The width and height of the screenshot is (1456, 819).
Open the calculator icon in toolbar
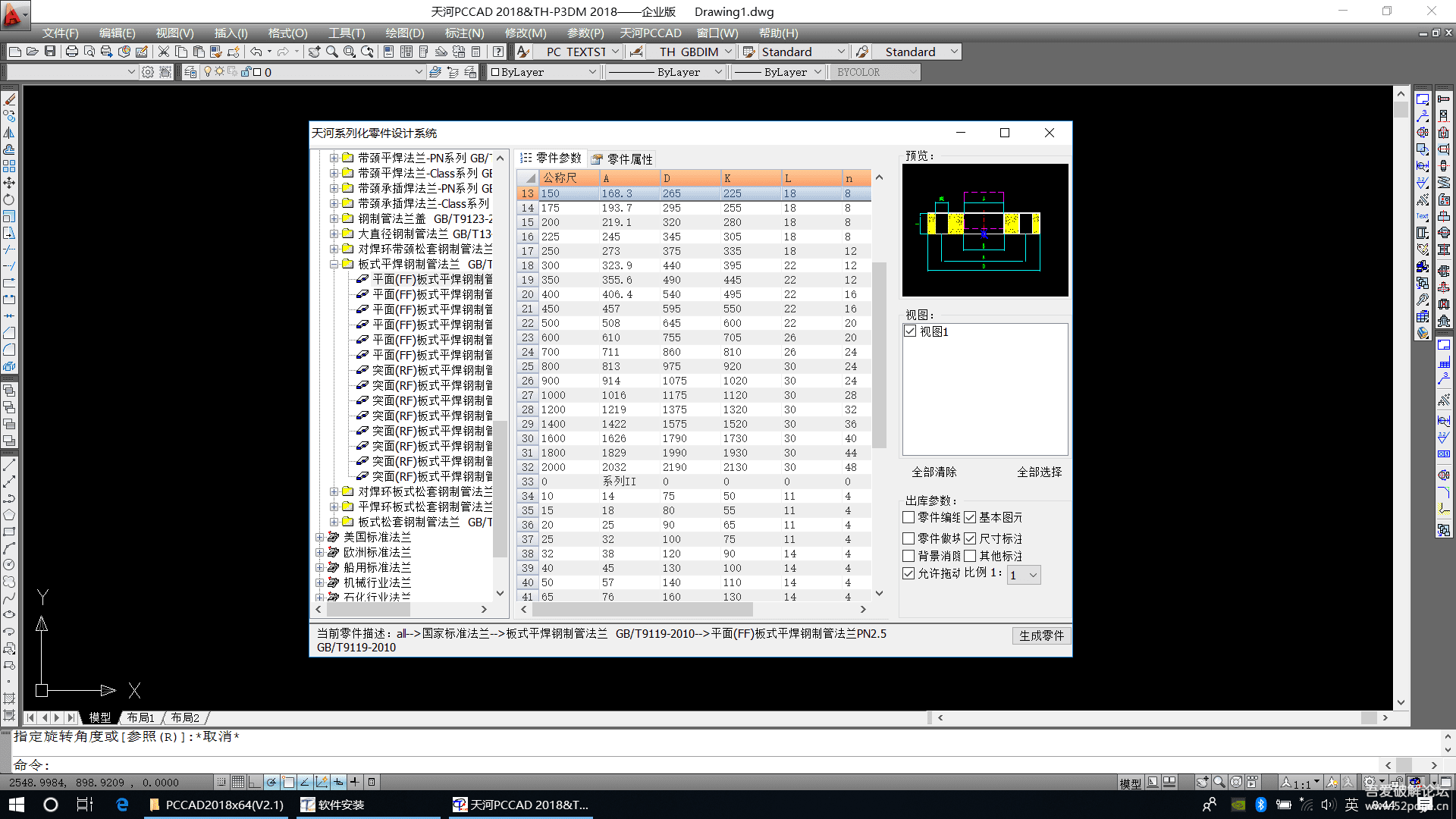476,52
